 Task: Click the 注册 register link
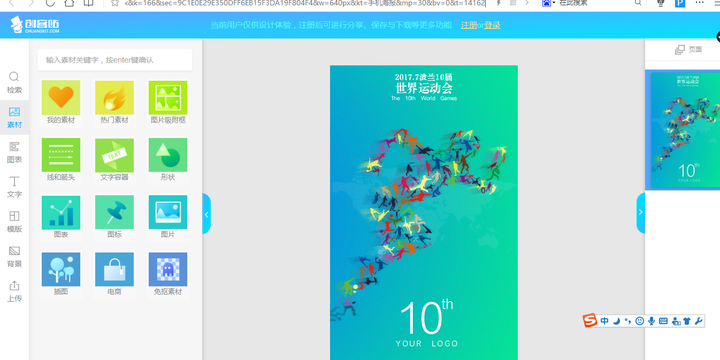(469, 25)
